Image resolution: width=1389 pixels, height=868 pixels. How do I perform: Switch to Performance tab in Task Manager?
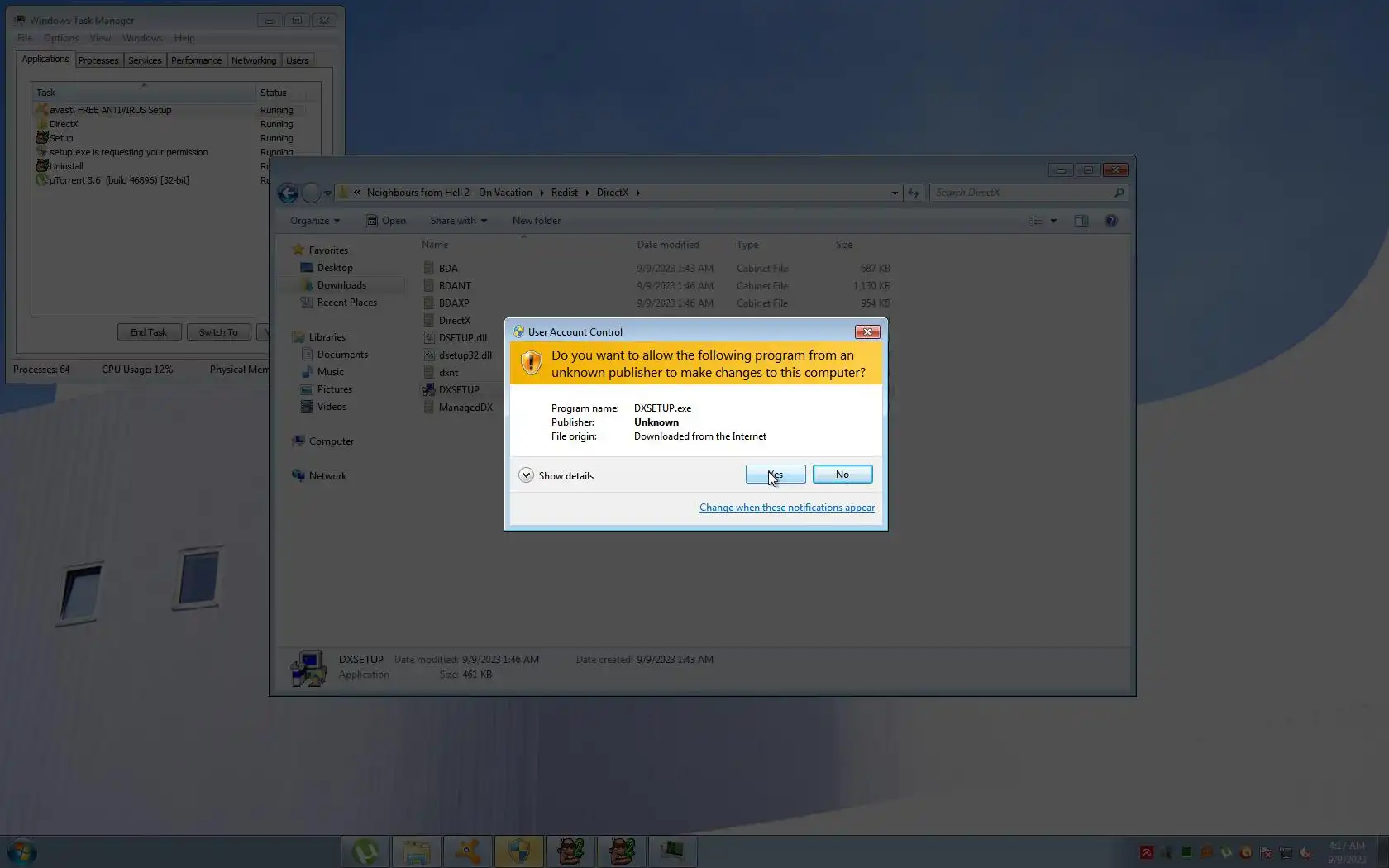pos(196,60)
